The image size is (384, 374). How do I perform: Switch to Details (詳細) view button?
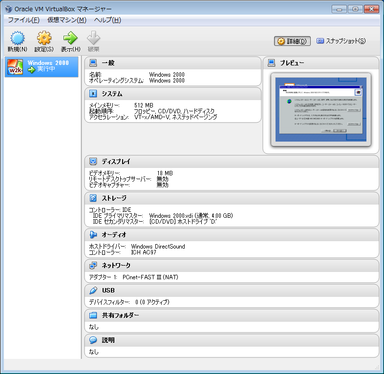292,41
